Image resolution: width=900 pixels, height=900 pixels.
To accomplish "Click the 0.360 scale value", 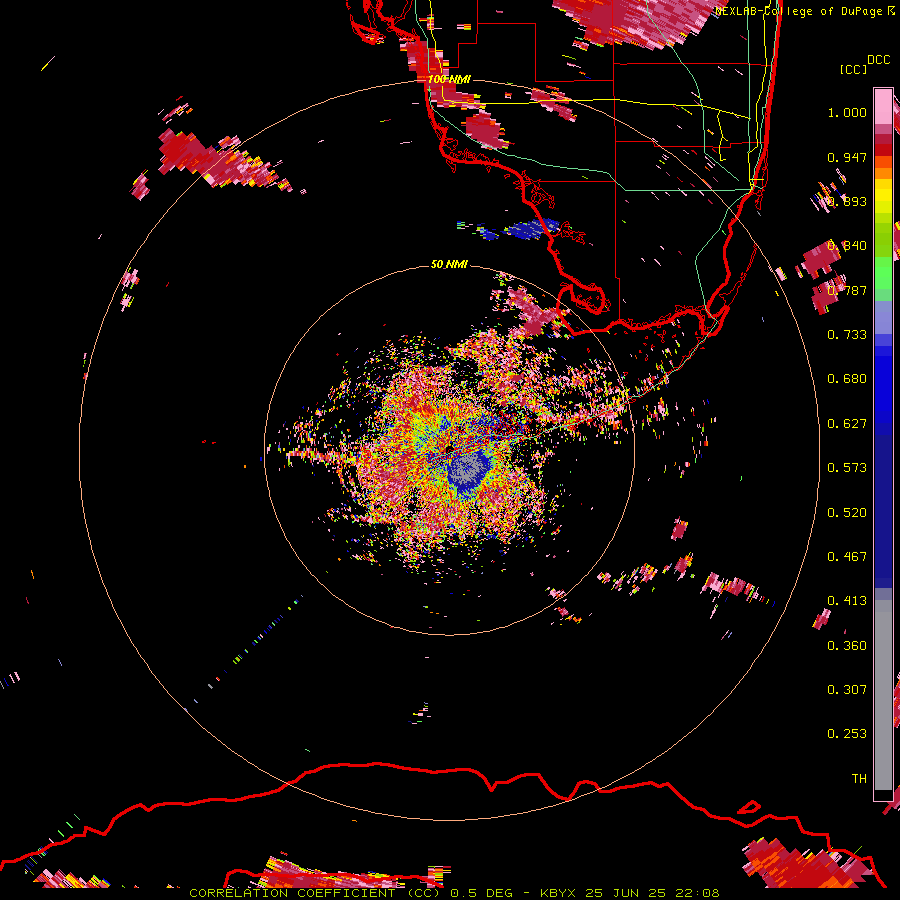I will click(x=847, y=646).
